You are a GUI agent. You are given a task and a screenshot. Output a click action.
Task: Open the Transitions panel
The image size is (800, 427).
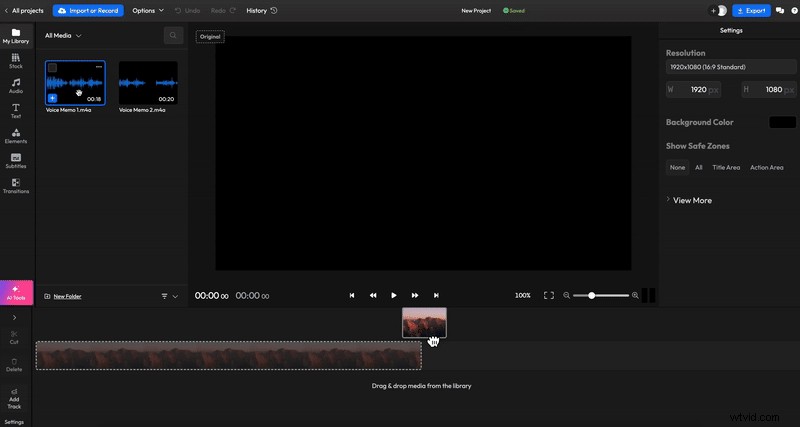(x=16, y=186)
